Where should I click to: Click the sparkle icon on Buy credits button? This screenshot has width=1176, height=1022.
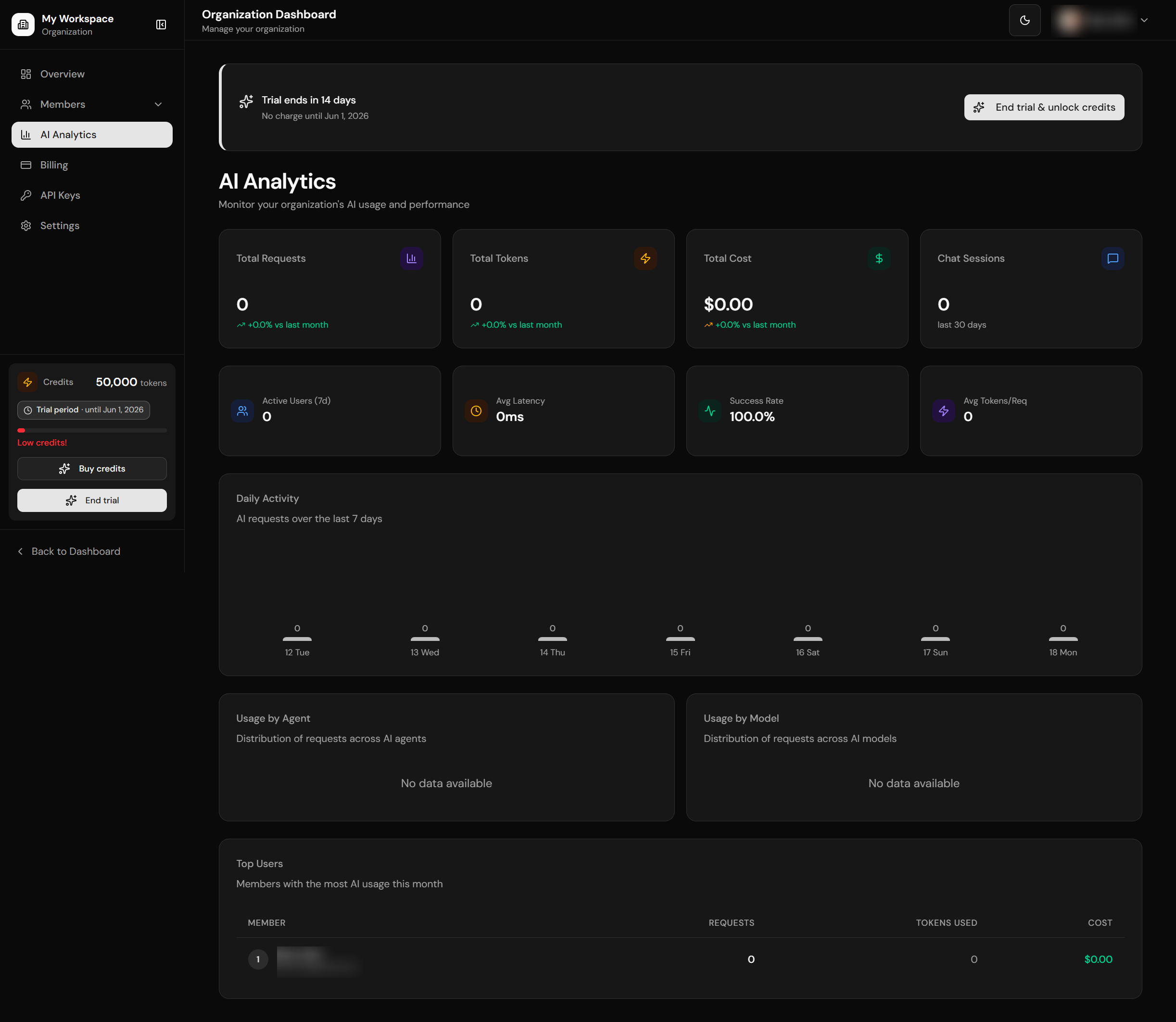point(64,468)
